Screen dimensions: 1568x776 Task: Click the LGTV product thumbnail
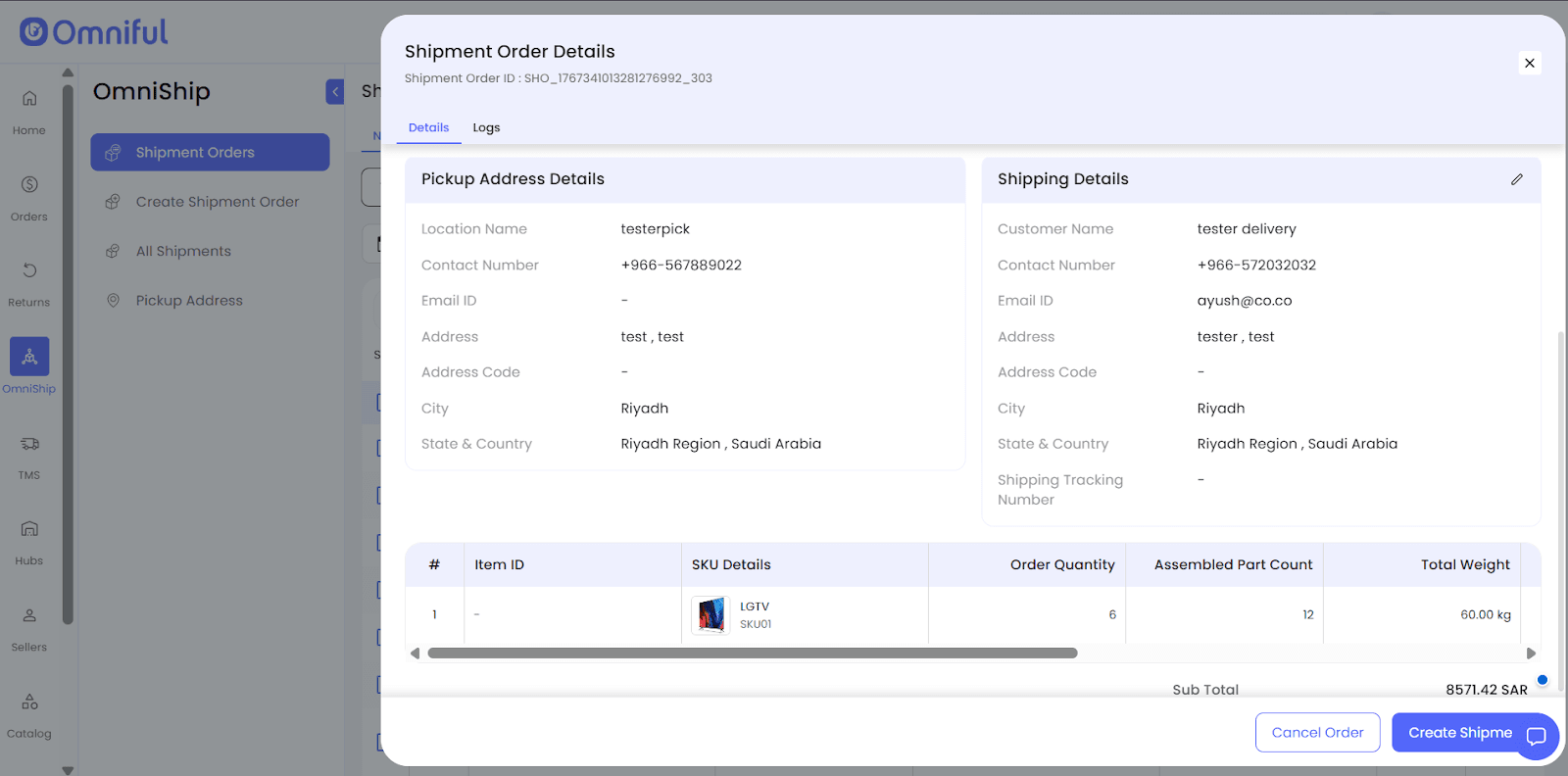(x=710, y=615)
